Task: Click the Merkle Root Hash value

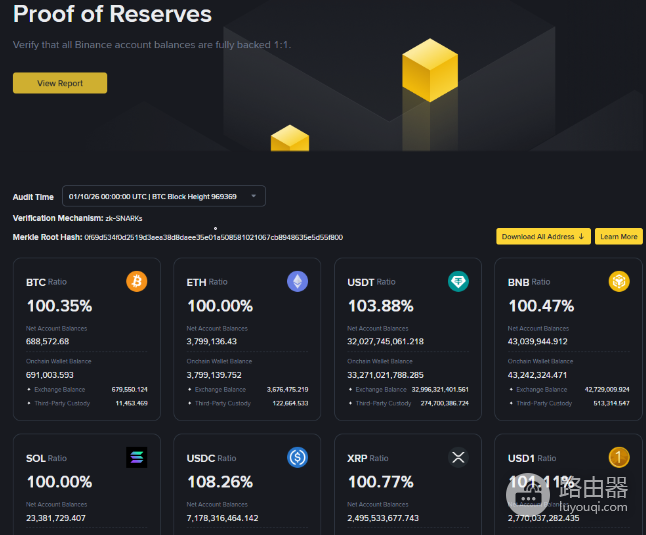Action: tap(213, 237)
